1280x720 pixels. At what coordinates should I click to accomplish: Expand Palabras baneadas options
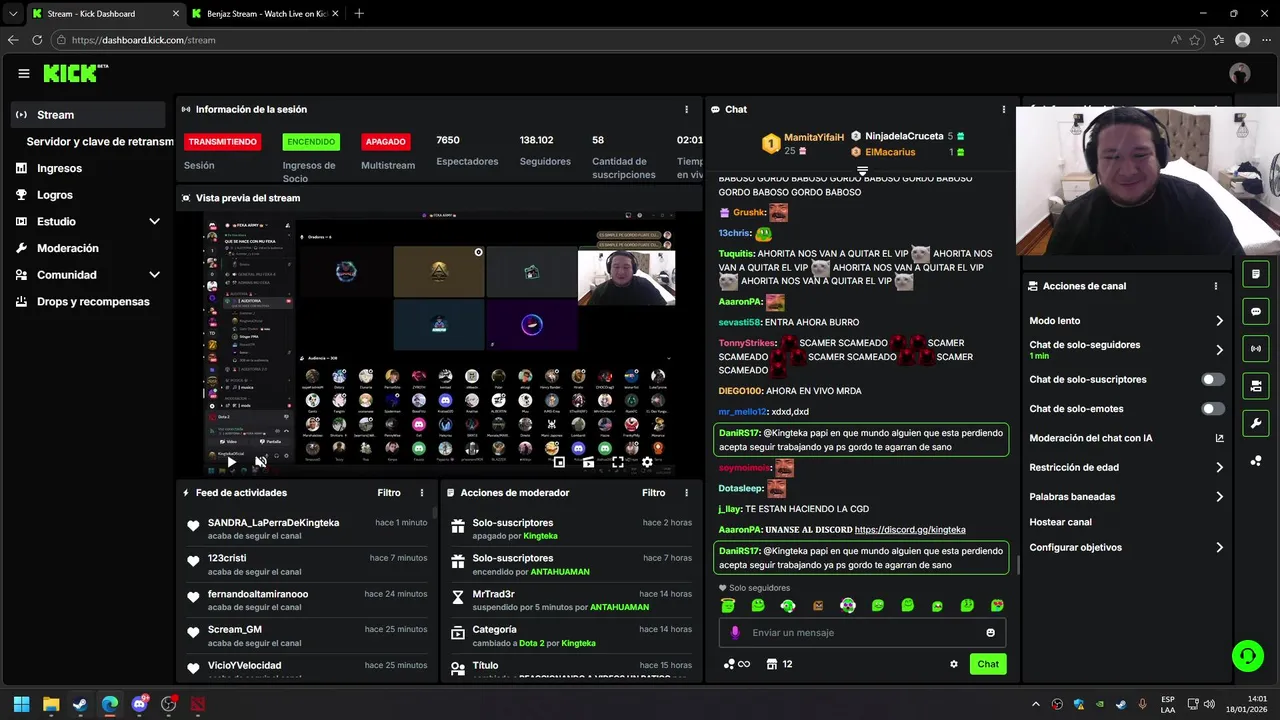1219,496
